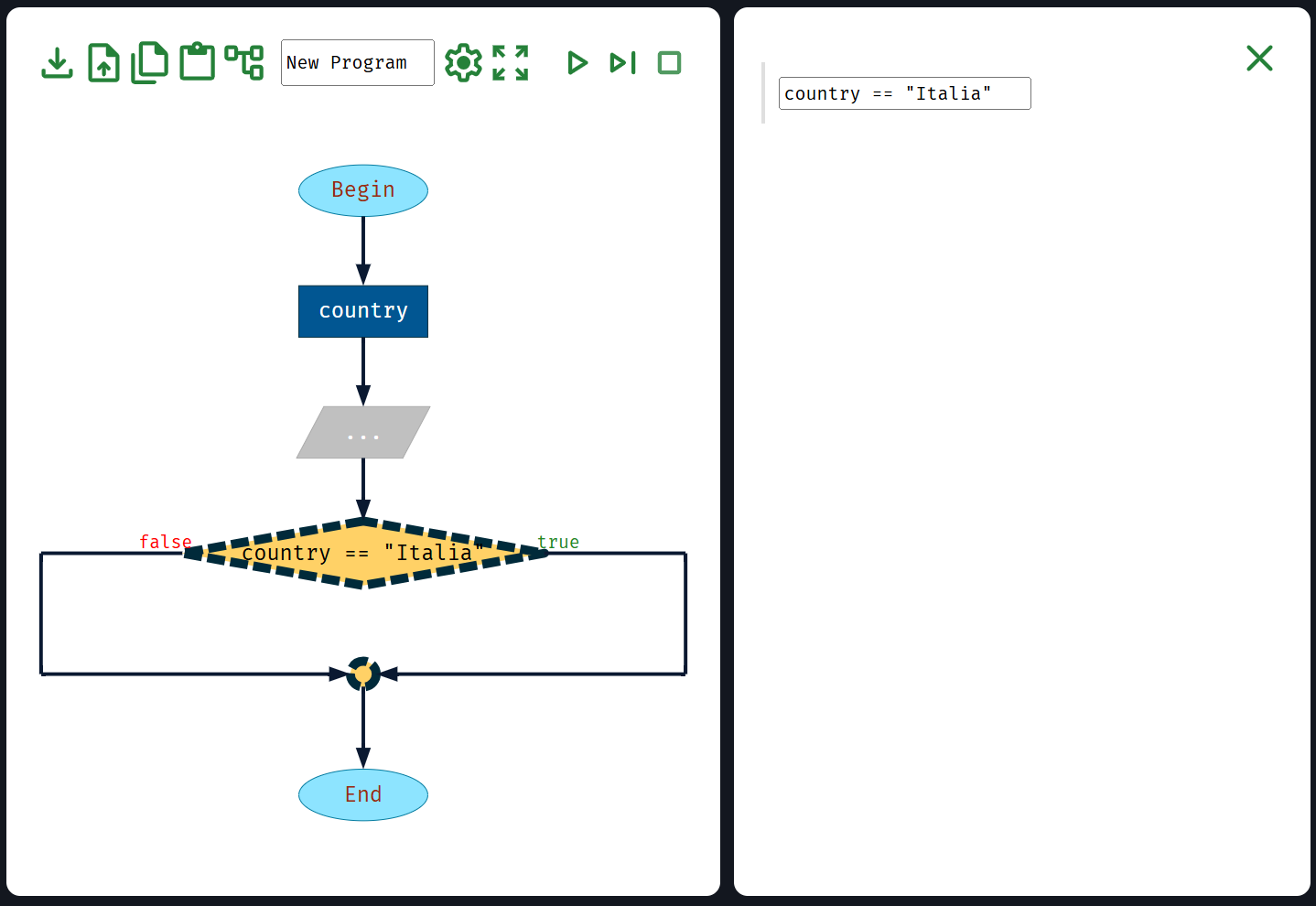Stop execution with the square stop button

[670, 63]
